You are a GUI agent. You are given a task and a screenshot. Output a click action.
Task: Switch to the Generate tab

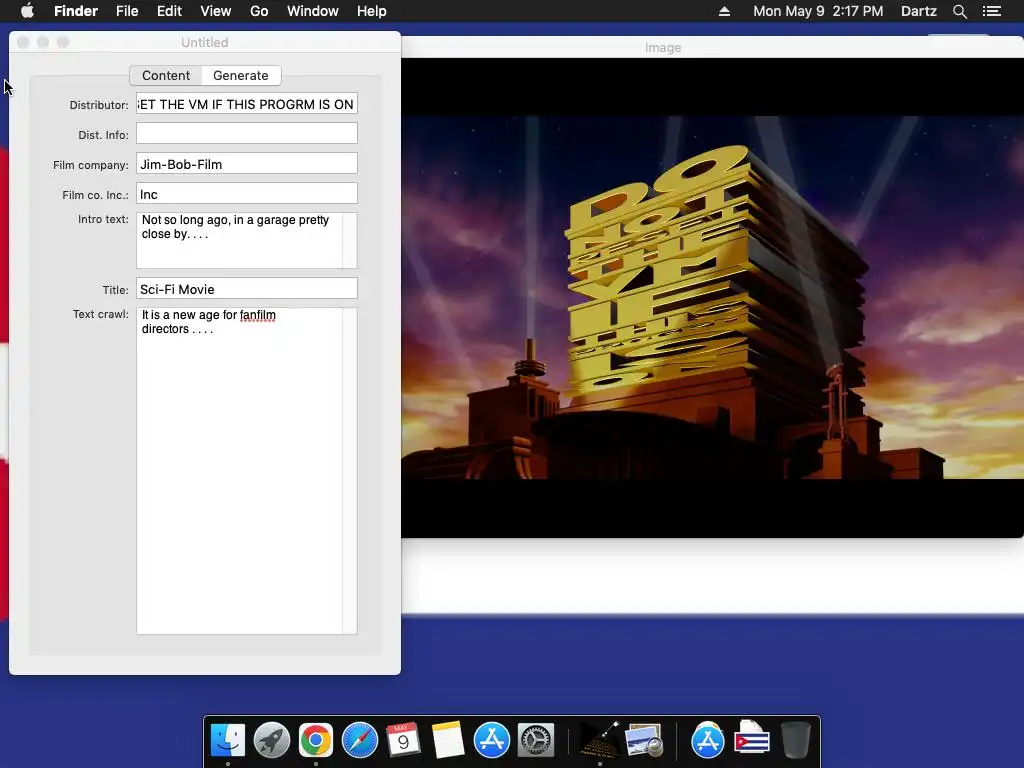click(x=241, y=75)
